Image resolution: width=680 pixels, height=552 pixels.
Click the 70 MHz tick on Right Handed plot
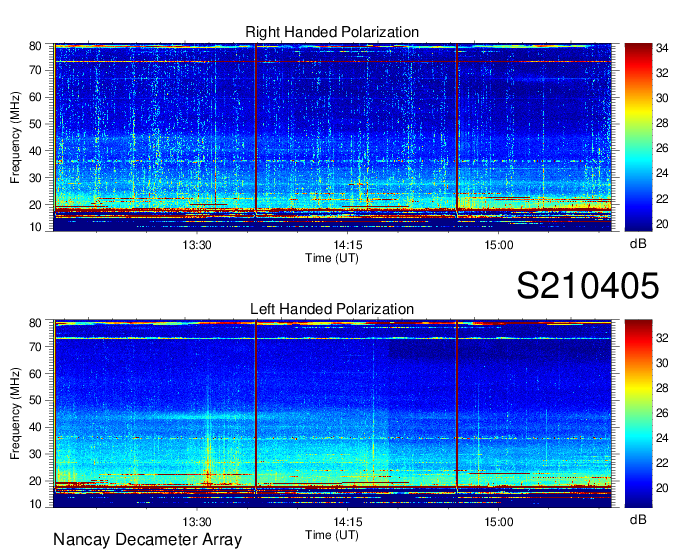pyautogui.click(x=35, y=70)
